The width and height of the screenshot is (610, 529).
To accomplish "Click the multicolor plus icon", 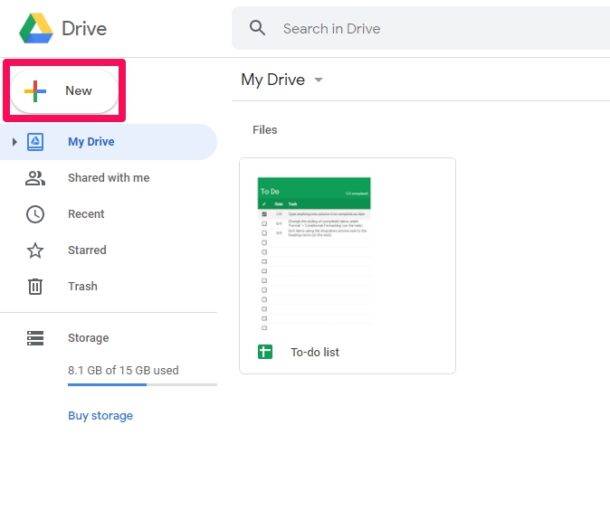I will click(35, 91).
